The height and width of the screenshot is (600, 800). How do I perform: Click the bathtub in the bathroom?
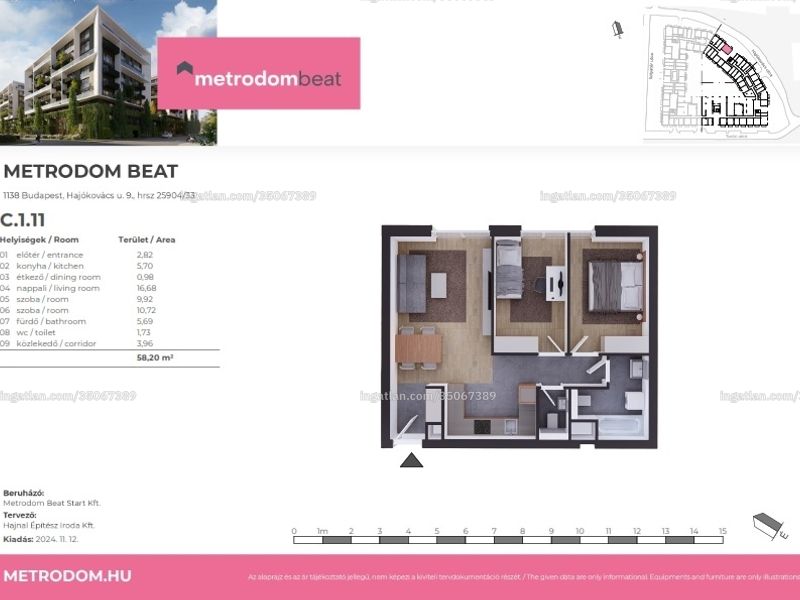pos(619,427)
